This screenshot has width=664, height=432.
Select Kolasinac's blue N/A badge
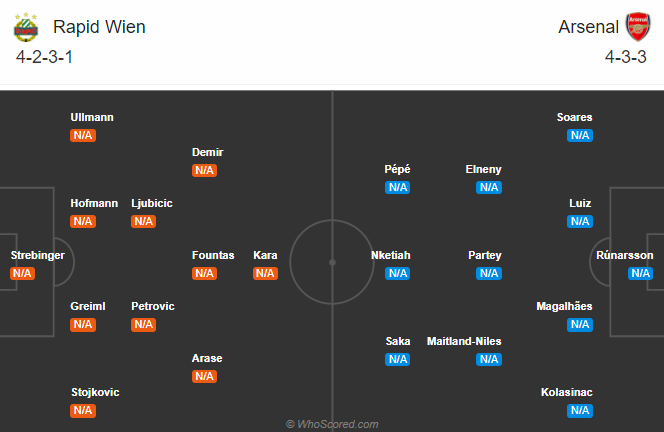point(580,410)
